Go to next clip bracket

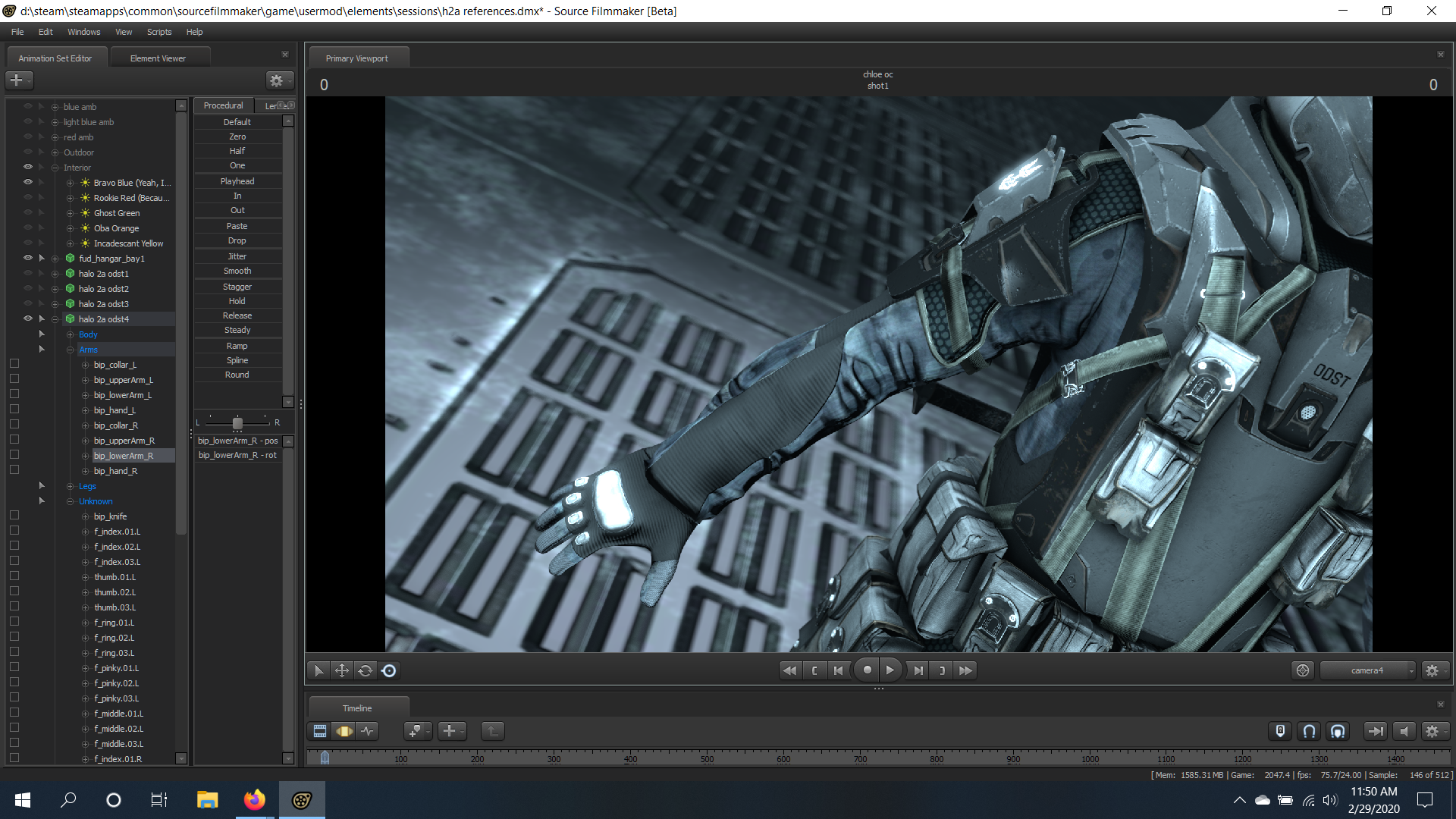(x=942, y=670)
